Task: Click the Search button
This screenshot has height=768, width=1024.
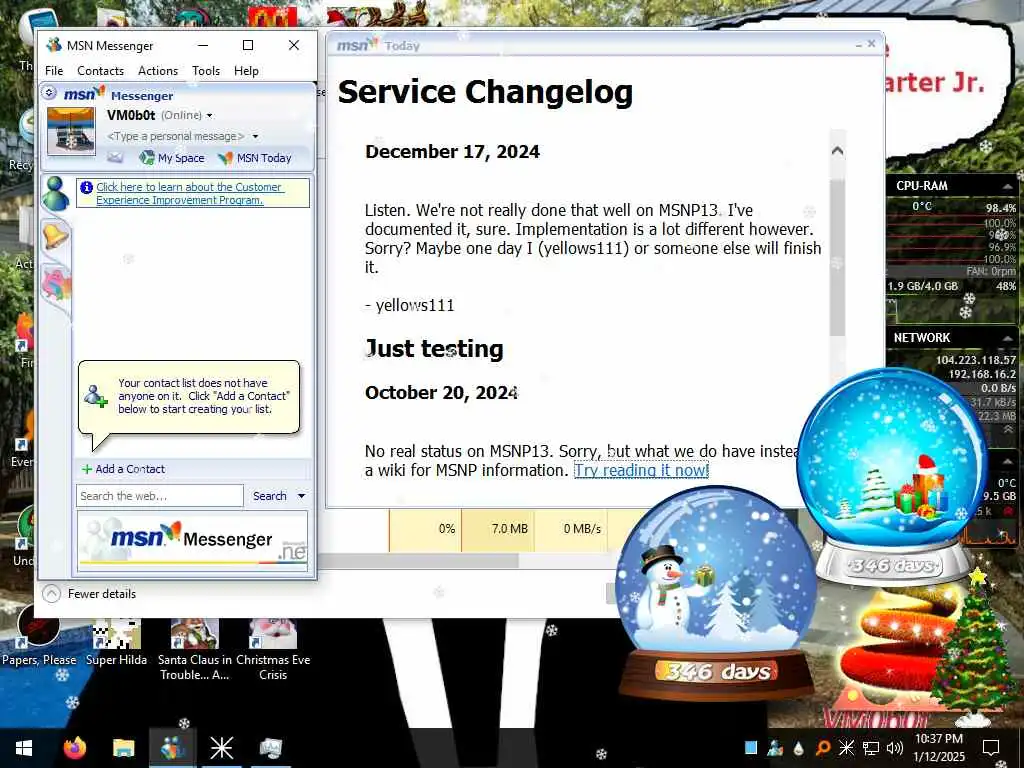Action: tap(270, 496)
